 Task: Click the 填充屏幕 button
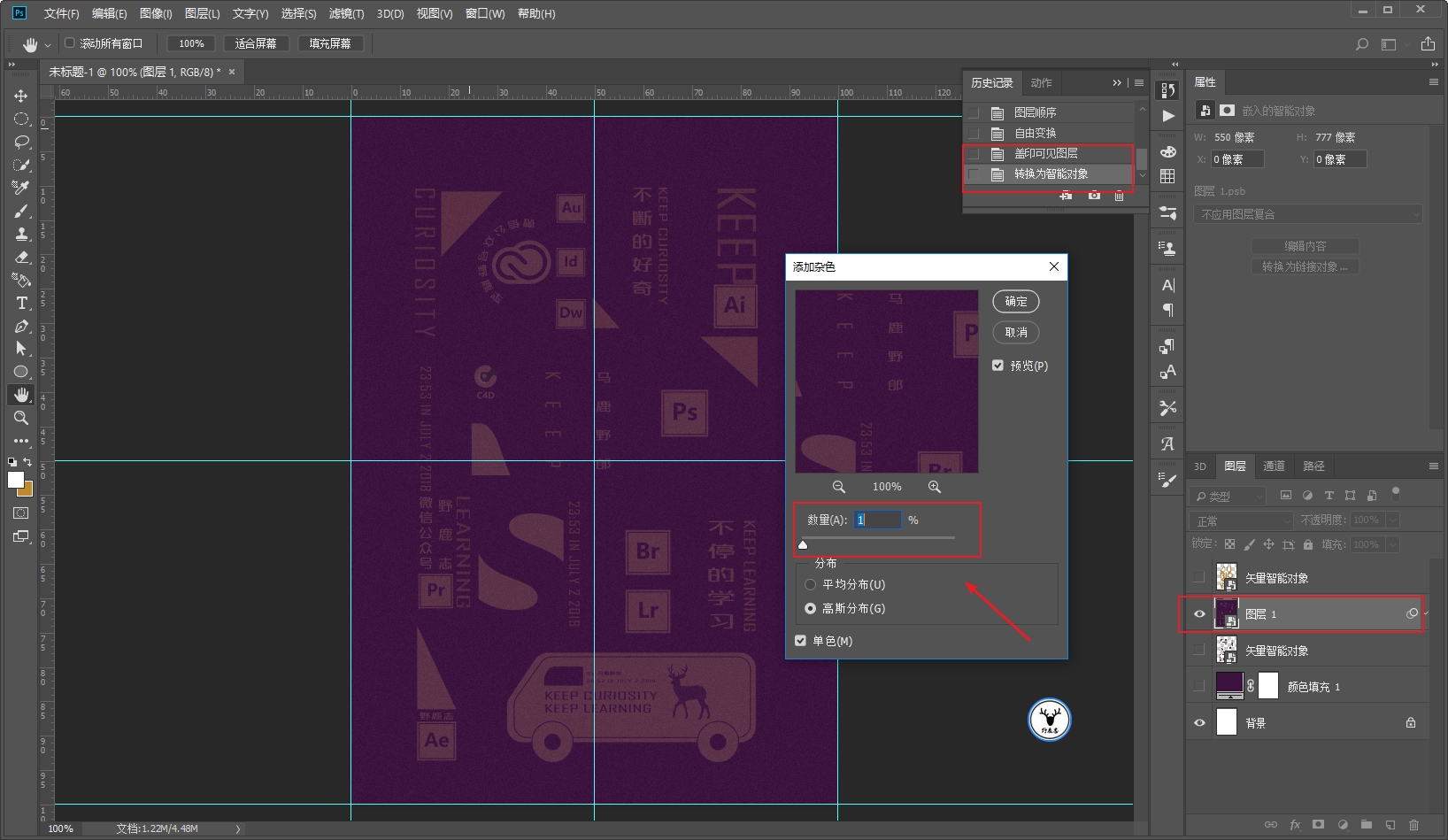[330, 43]
